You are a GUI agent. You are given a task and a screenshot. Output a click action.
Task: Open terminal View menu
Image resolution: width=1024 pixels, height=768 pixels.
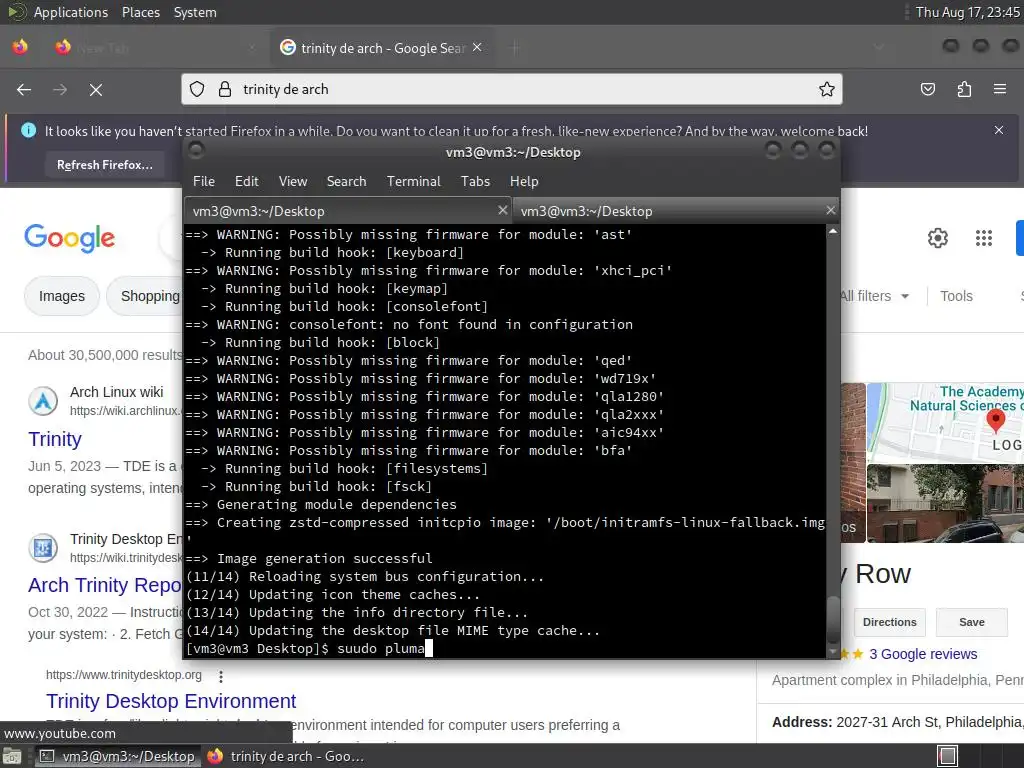[293, 181]
